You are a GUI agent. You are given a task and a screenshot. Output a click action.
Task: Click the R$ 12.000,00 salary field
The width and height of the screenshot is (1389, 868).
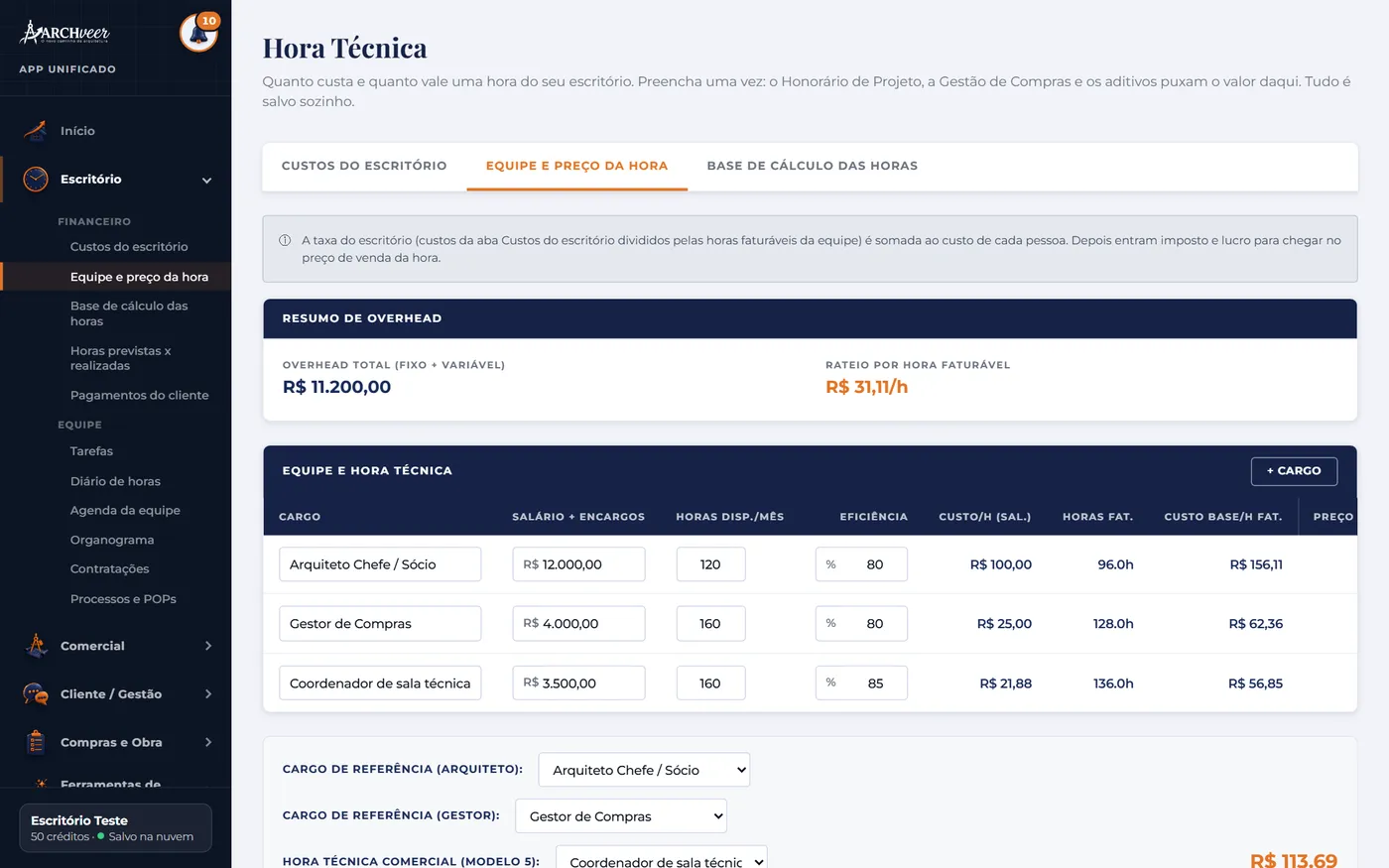[578, 564]
